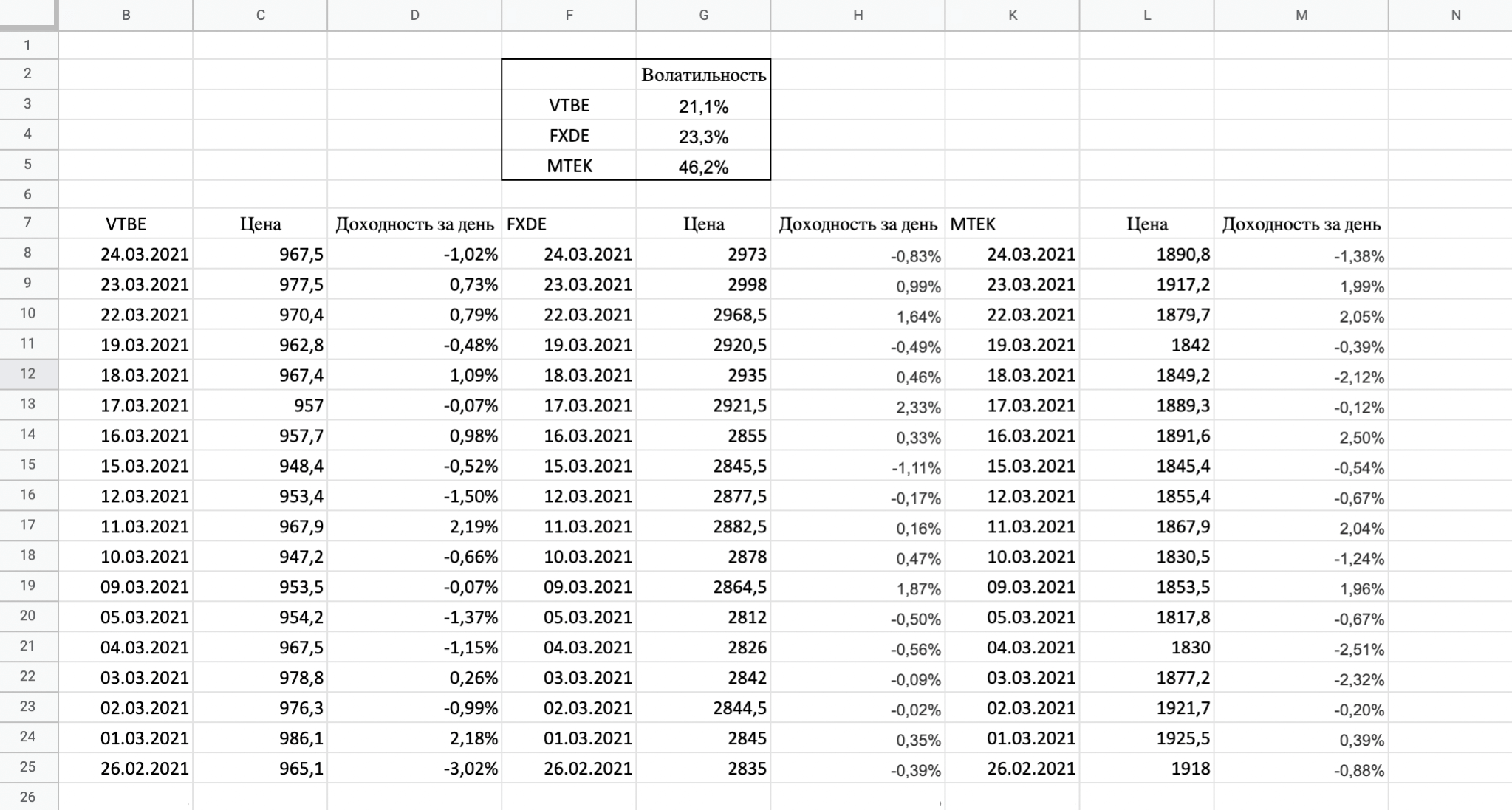Select VTBE price 977,5
The width and height of the screenshot is (1512, 810).
pos(260,284)
